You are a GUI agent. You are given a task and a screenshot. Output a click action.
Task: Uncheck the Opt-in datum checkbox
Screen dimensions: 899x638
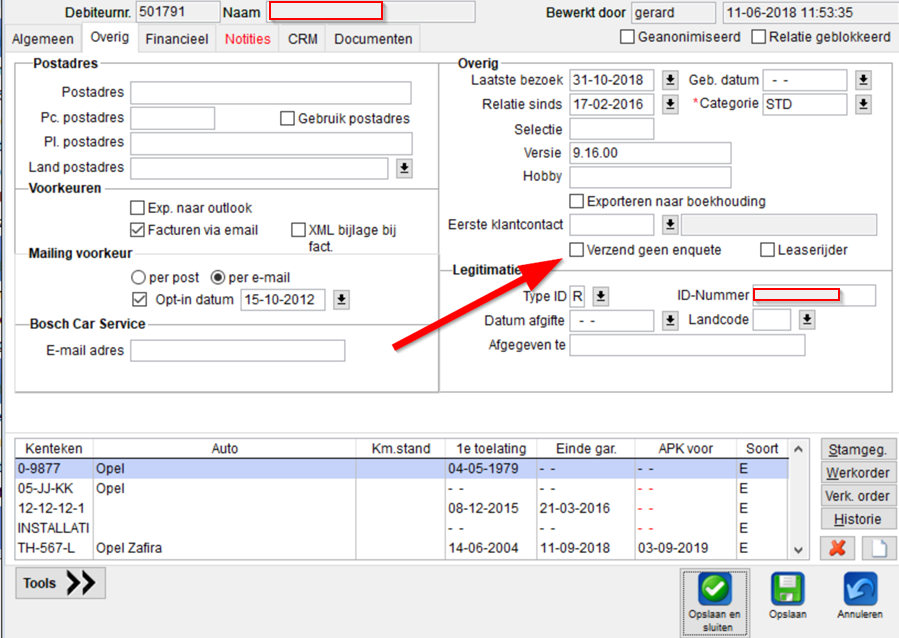coord(139,299)
